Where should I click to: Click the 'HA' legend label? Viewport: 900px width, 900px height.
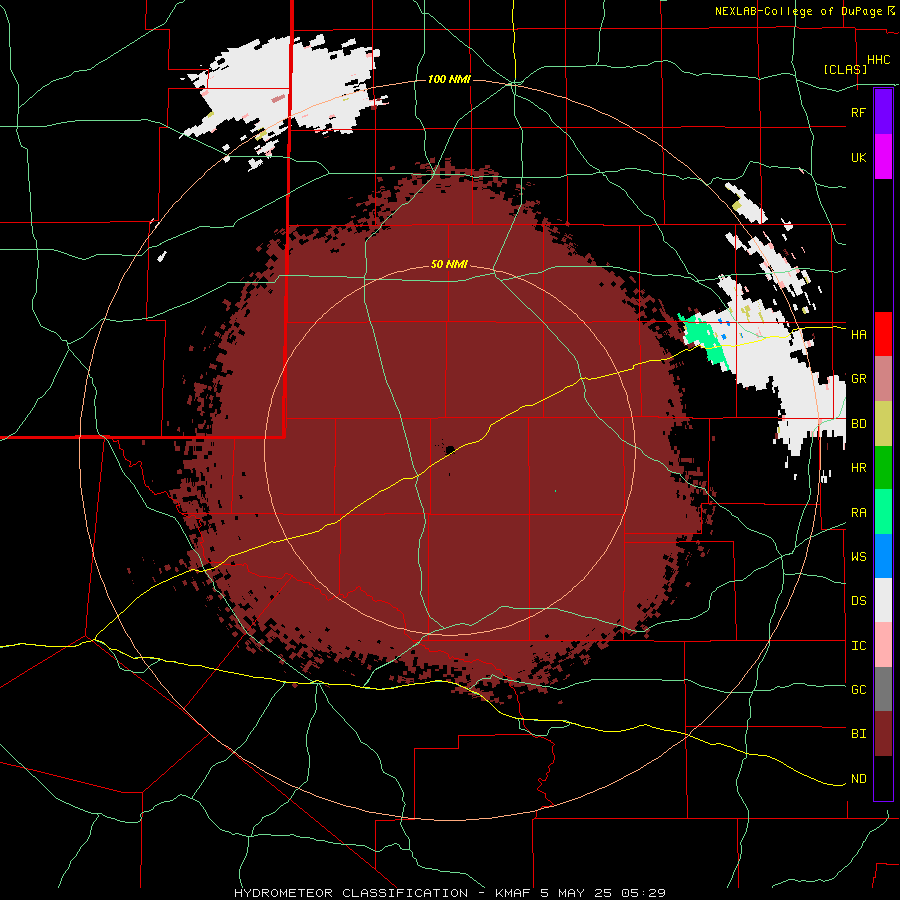pyautogui.click(x=858, y=334)
